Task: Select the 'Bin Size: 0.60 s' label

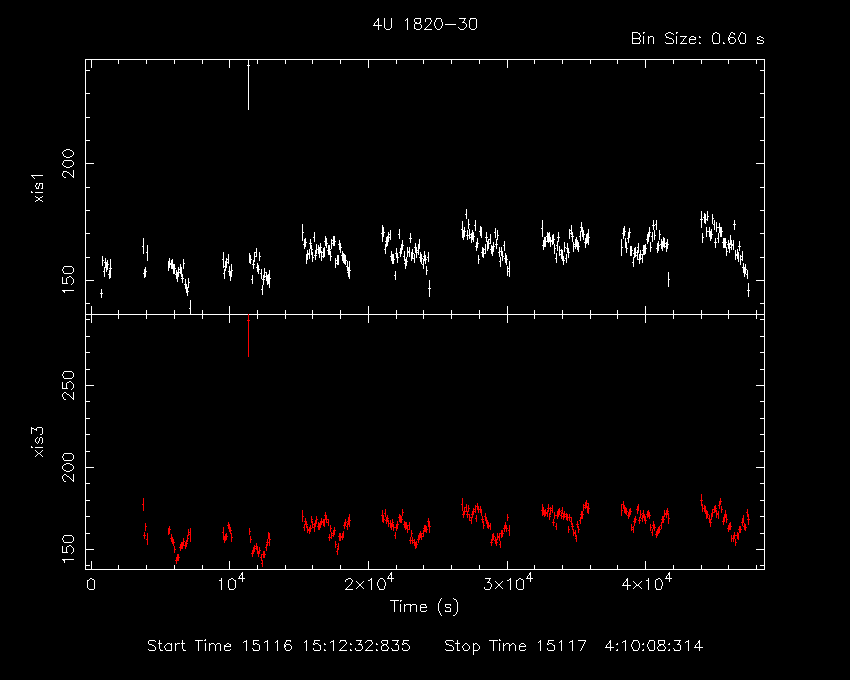Action: click(698, 39)
